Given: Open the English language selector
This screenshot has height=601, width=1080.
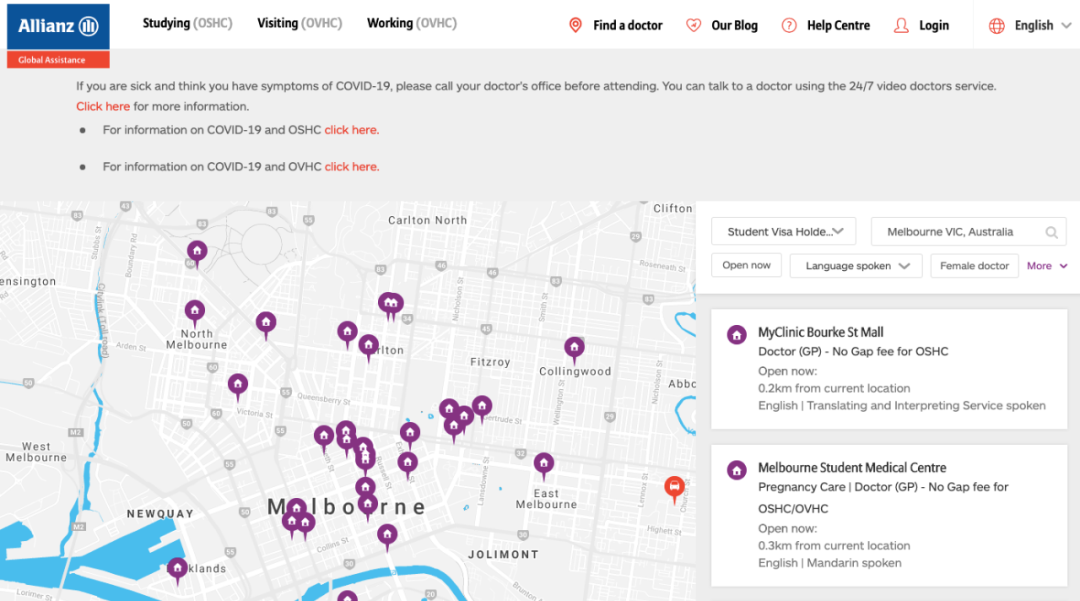Looking at the screenshot, I should [1034, 25].
